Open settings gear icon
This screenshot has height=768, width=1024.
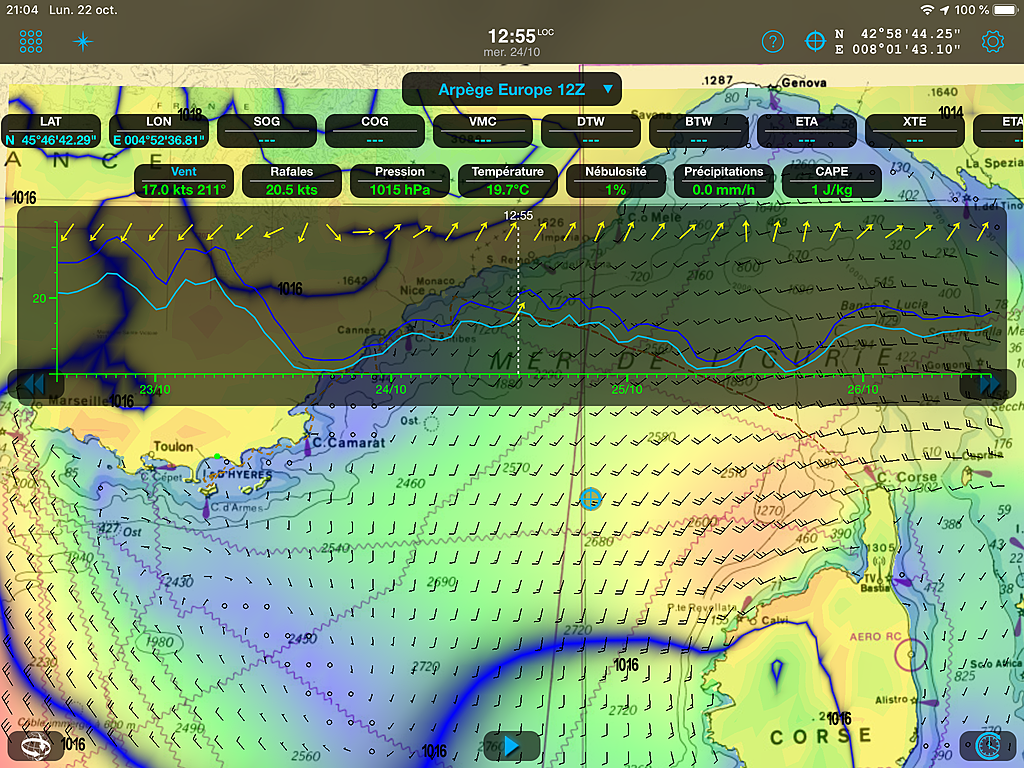(993, 42)
